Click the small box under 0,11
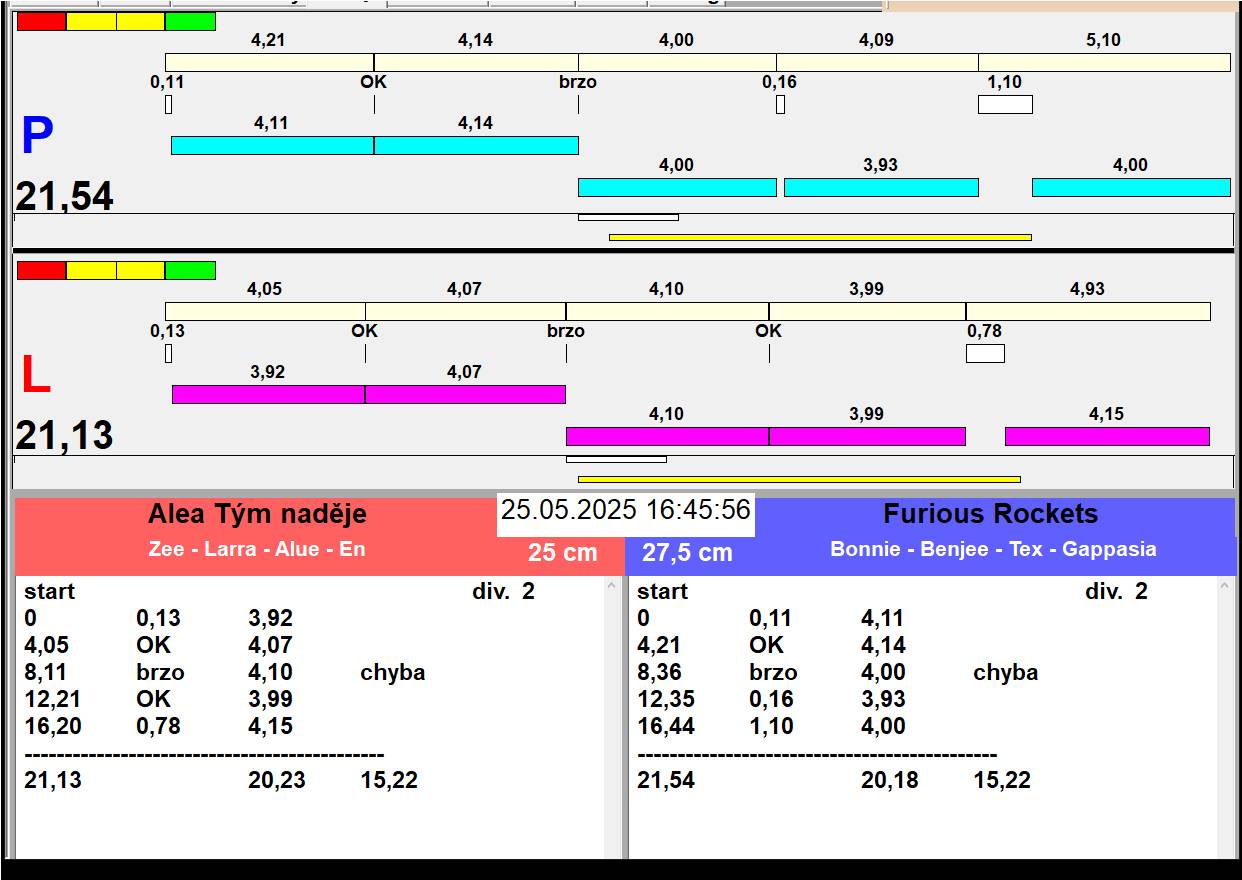This screenshot has height=880, width=1242. (168, 104)
